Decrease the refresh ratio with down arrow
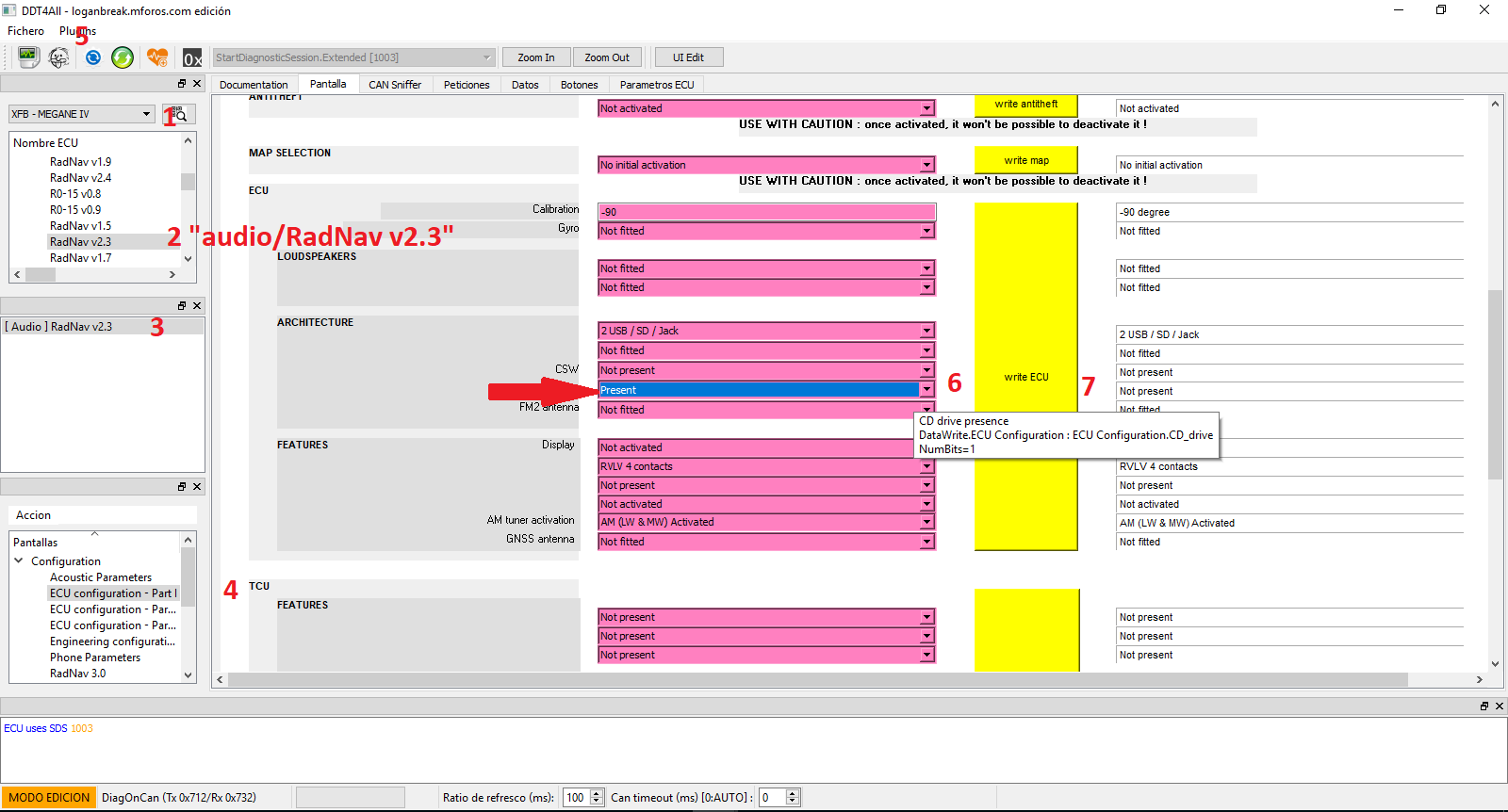Screen dimensions: 1508x812 [596, 802]
